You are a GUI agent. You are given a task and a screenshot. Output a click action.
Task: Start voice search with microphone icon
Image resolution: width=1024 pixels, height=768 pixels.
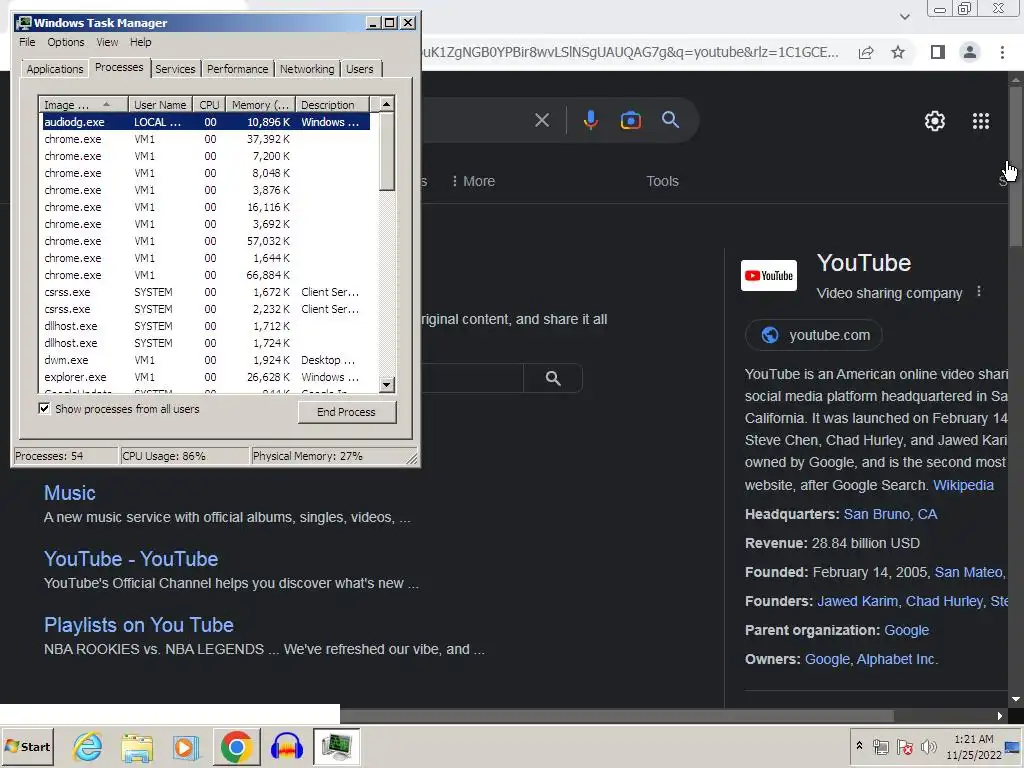point(590,120)
